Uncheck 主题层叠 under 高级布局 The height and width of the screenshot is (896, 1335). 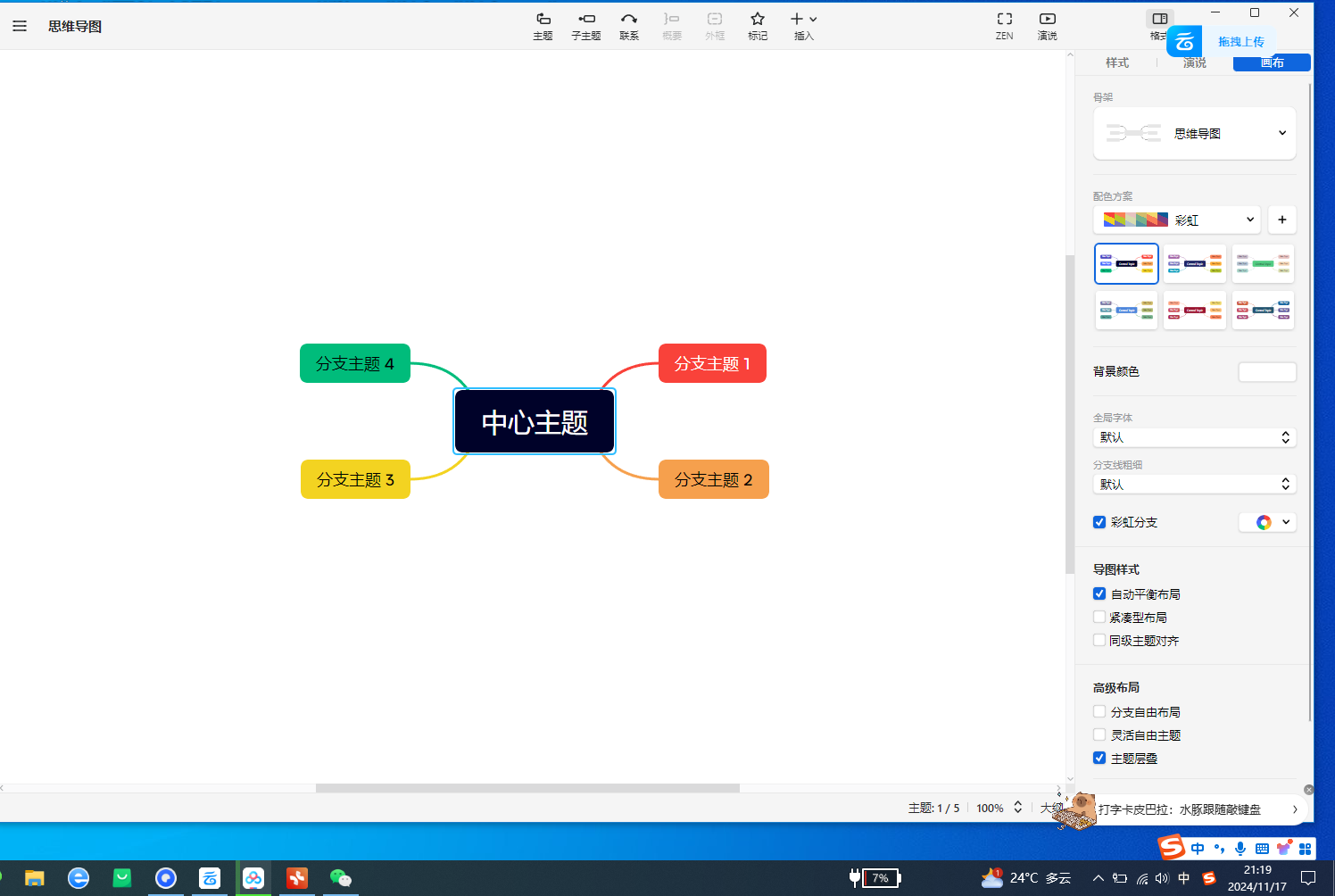pos(1099,758)
